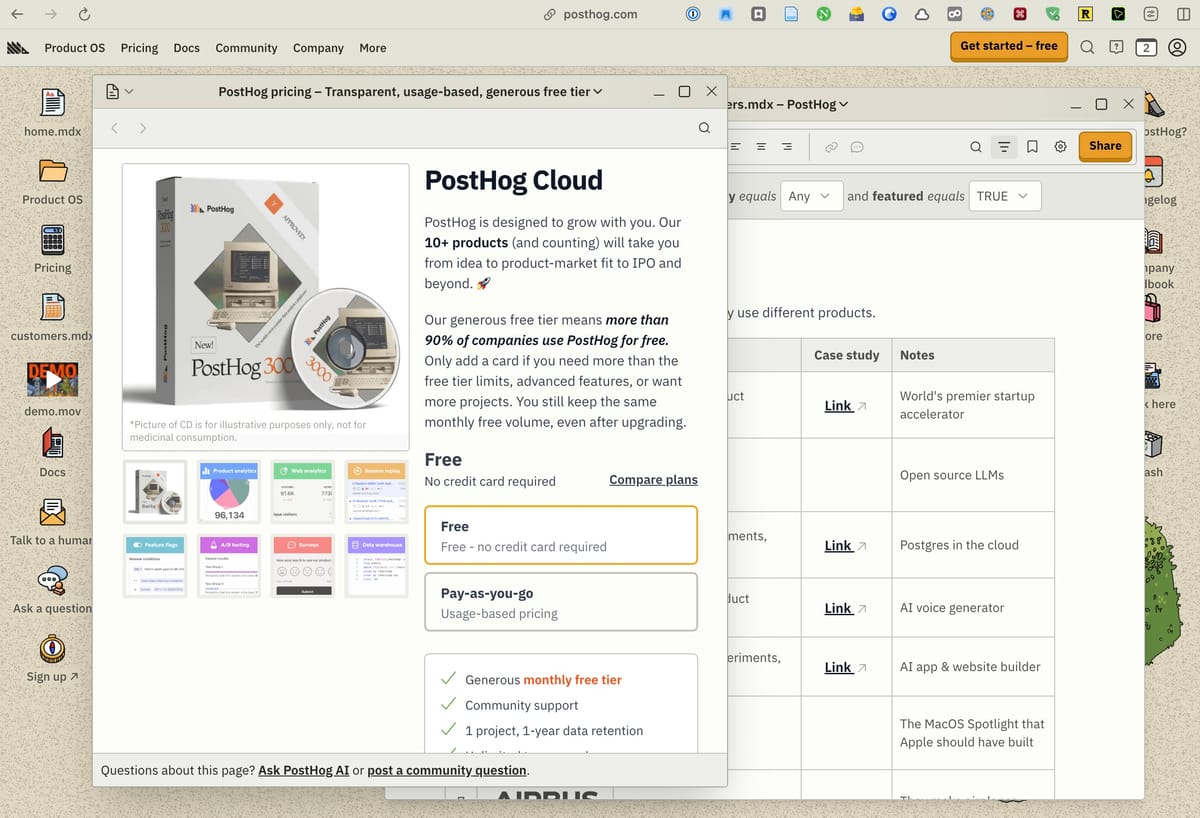Image resolution: width=1200 pixels, height=818 pixels.
Task: Select the Free plan option
Action: click(560, 535)
